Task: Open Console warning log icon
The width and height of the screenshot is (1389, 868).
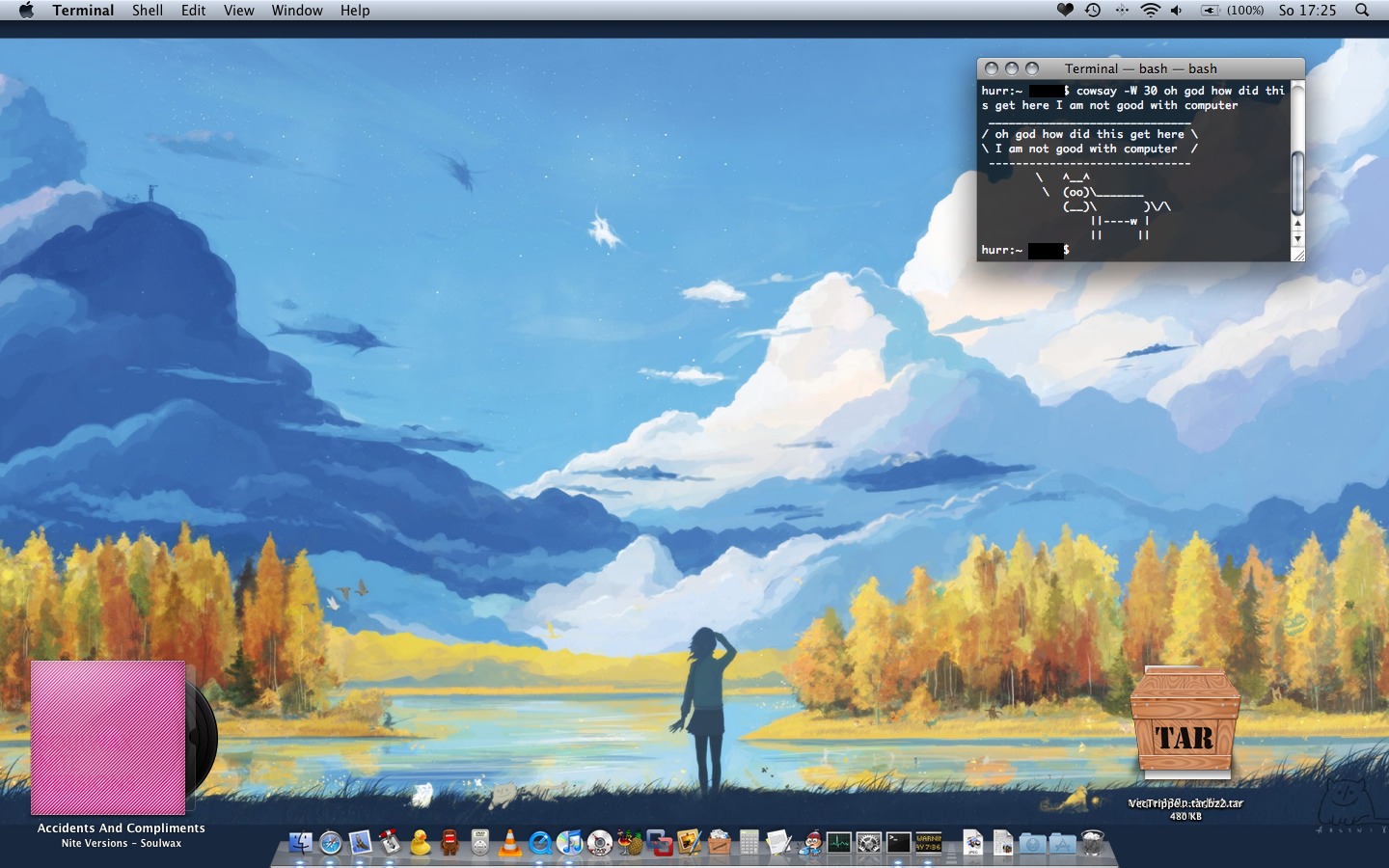Action: point(929,843)
